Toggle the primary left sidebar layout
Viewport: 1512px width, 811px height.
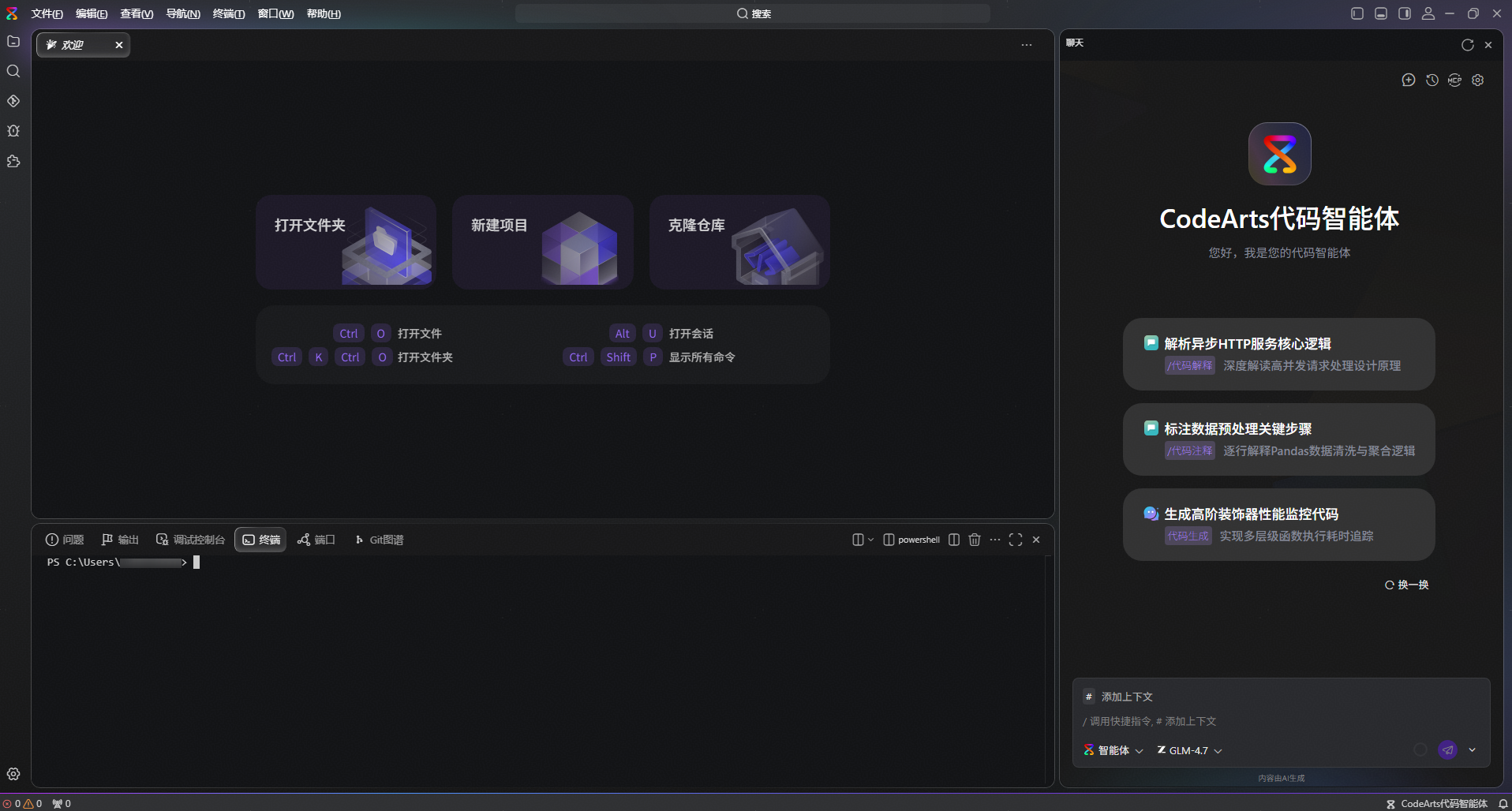[x=1357, y=13]
